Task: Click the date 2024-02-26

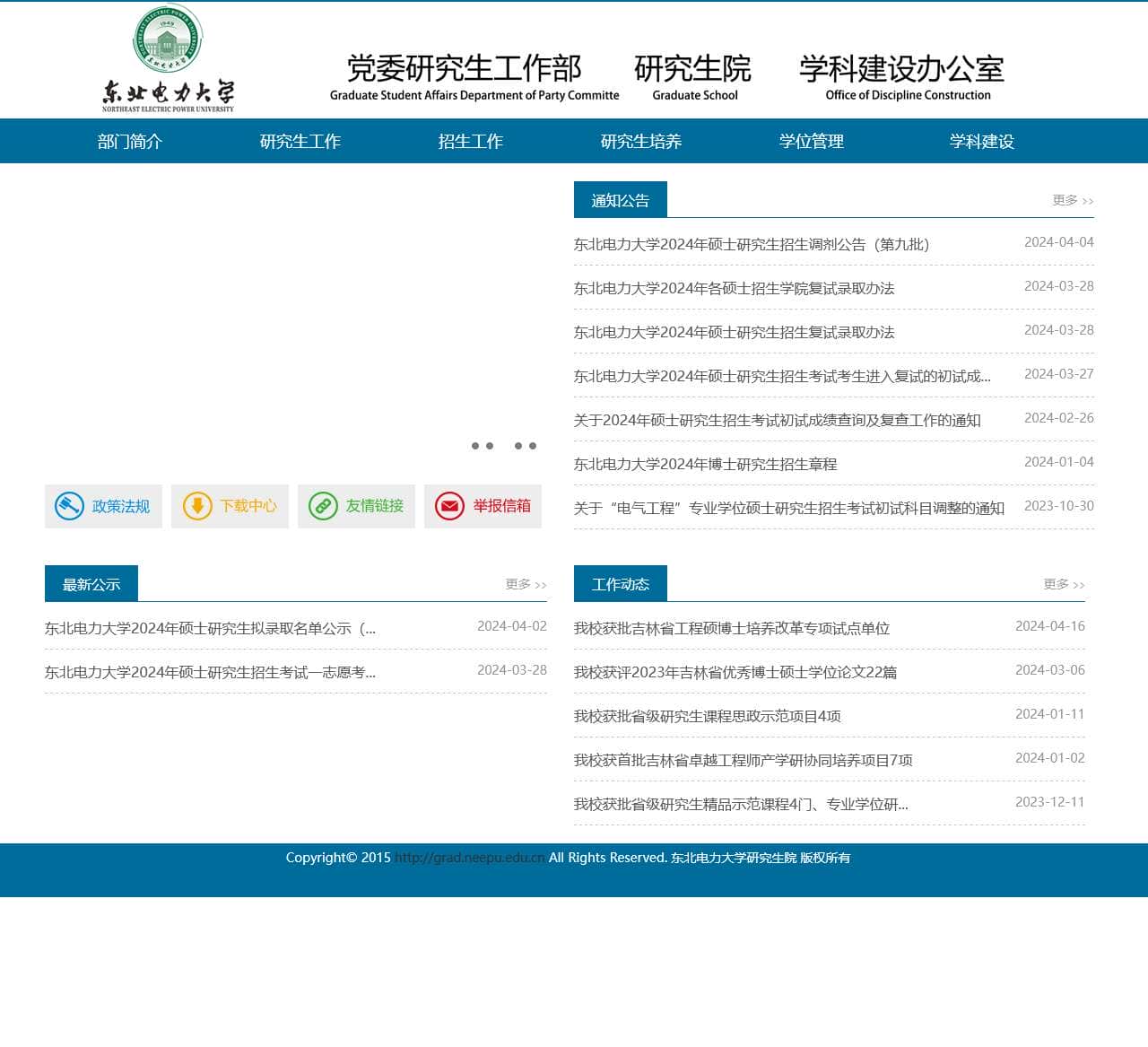Action: tap(1059, 418)
